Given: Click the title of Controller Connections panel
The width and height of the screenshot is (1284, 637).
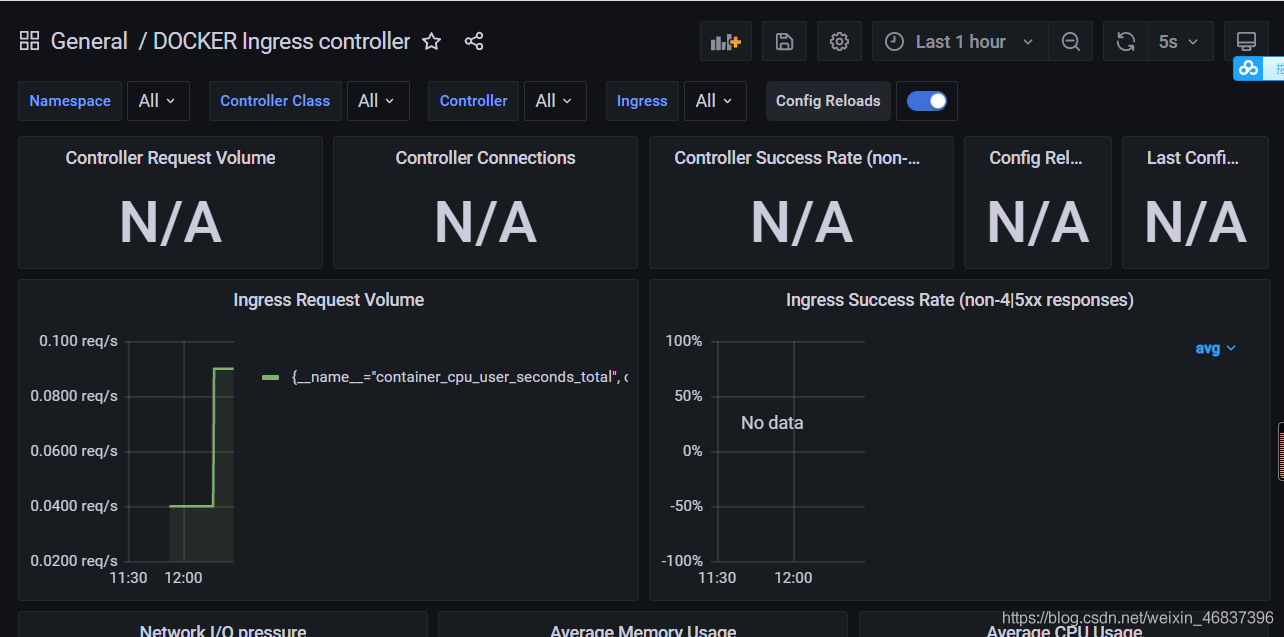Looking at the screenshot, I should pos(485,157).
